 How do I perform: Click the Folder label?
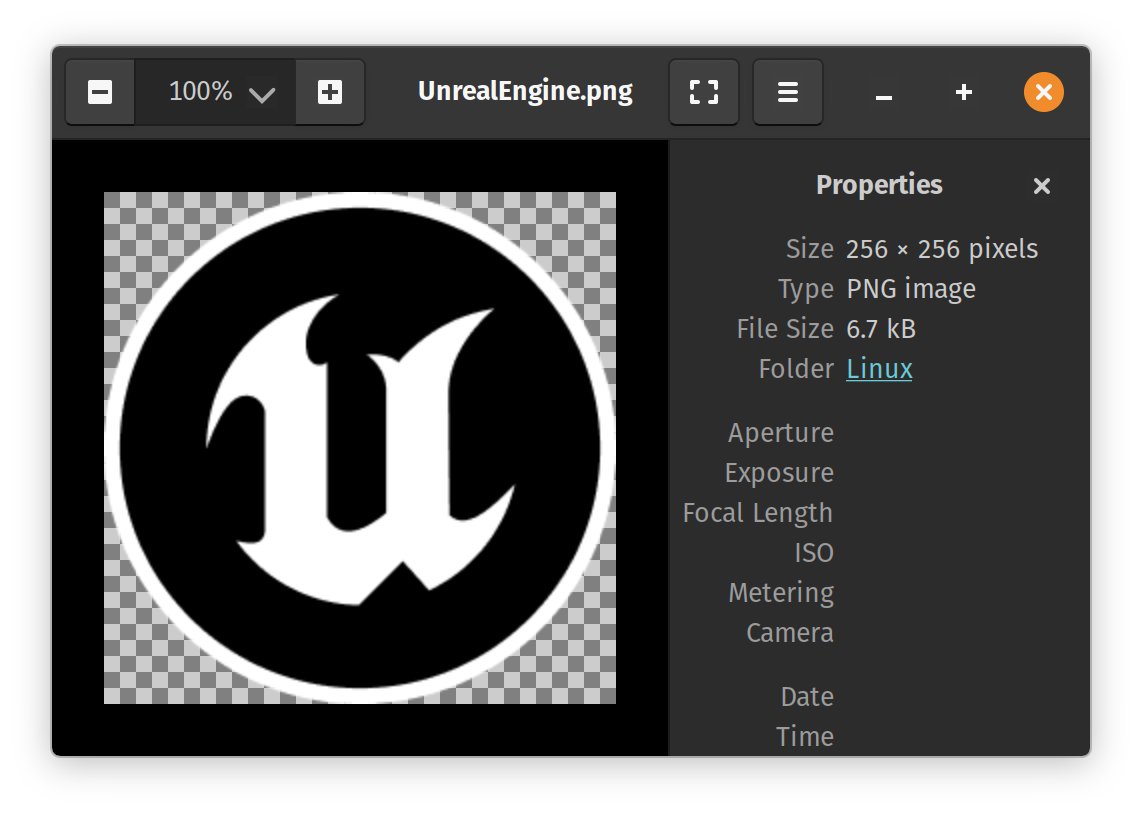click(x=796, y=369)
